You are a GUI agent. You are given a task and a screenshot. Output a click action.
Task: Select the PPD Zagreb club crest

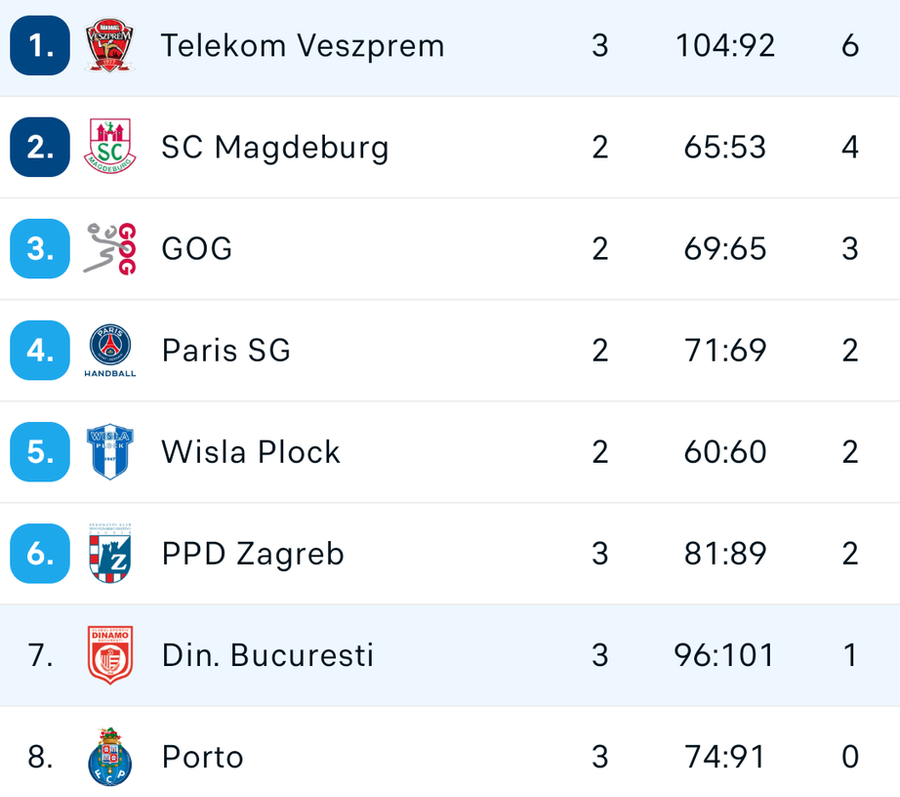[110, 553]
